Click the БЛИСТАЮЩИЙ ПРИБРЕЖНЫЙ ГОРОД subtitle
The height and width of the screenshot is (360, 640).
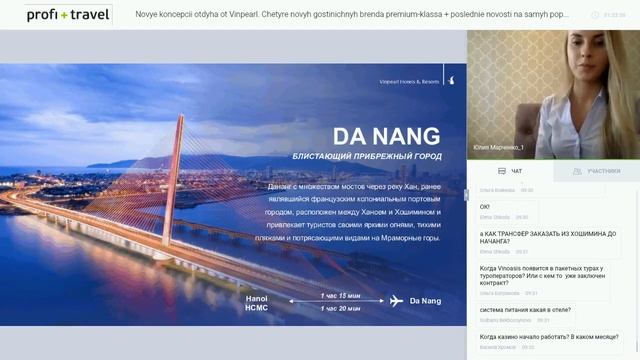367,156
